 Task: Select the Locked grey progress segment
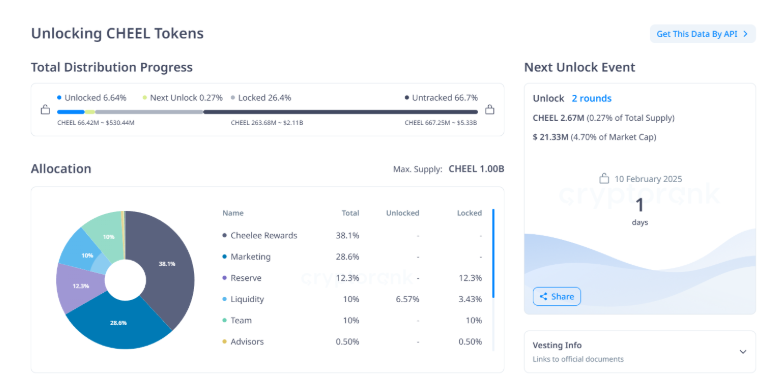149,112
